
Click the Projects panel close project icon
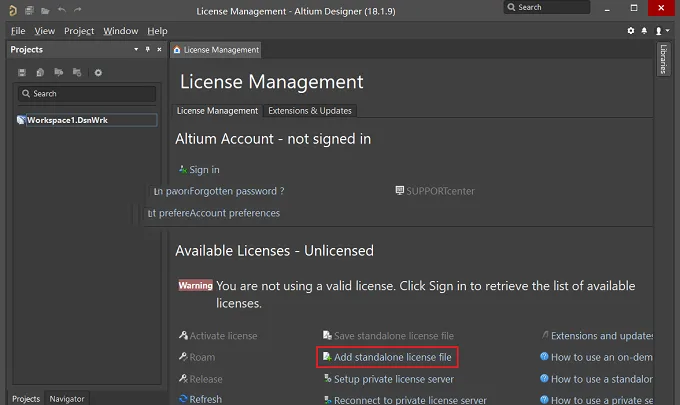(77, 72)
